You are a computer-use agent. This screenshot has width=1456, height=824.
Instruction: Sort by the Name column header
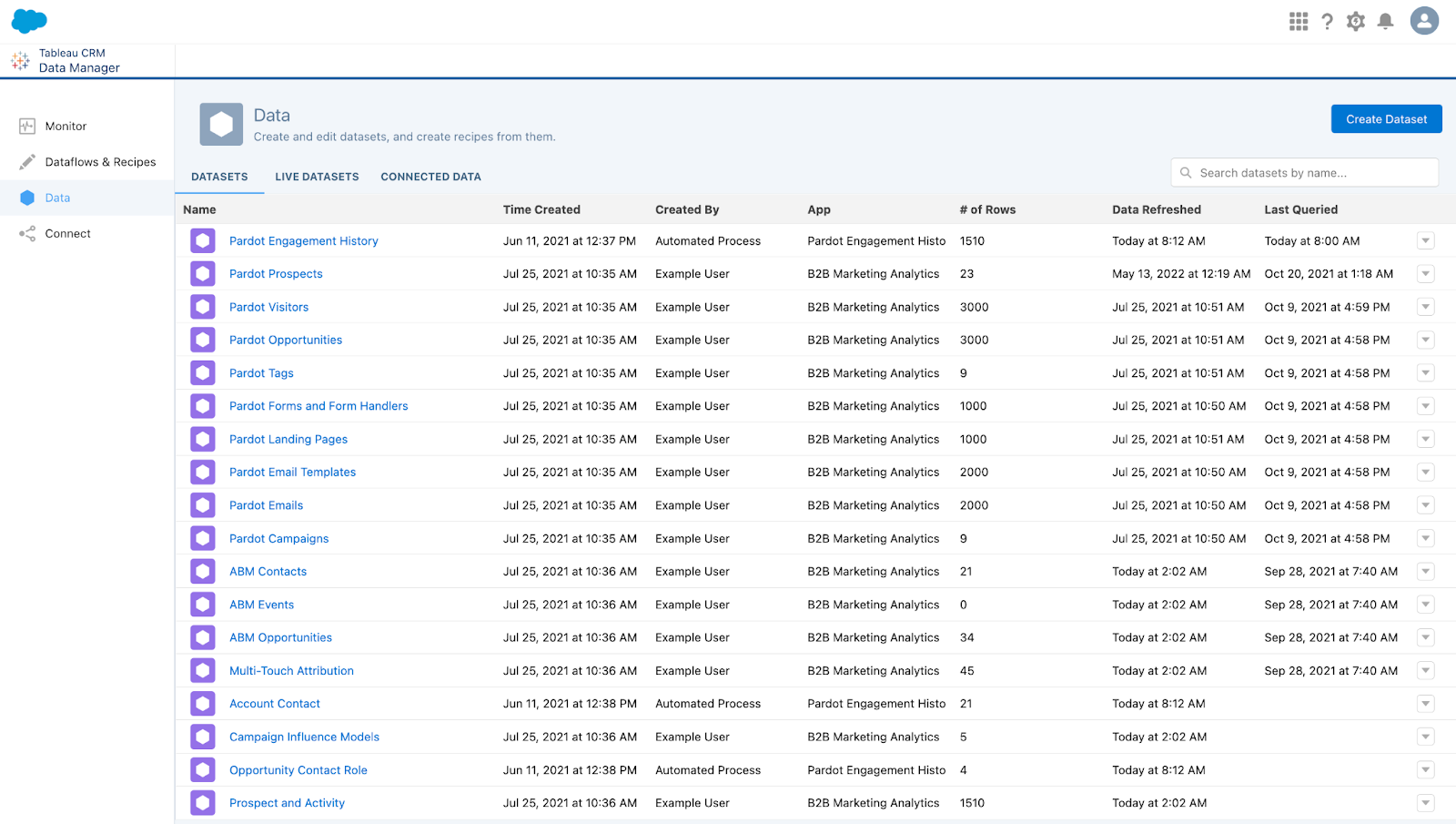tap(199, 209)
